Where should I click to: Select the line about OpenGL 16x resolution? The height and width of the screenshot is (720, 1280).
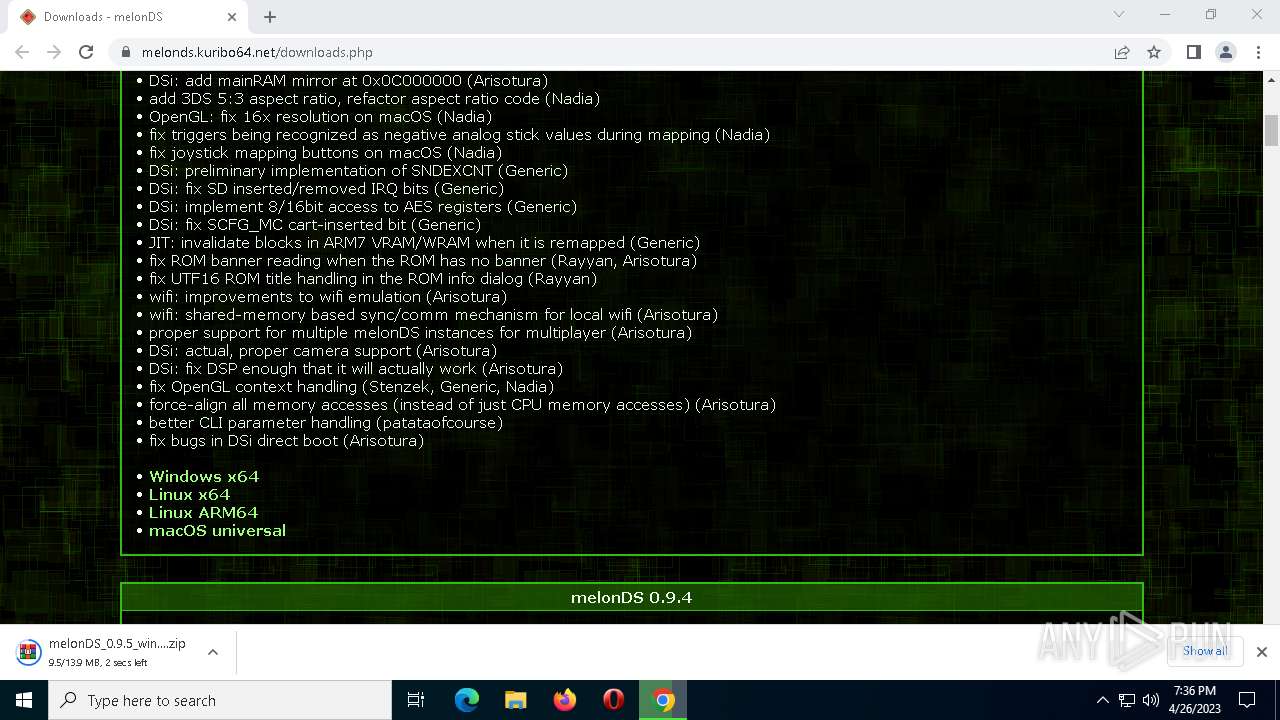(320, 117)
